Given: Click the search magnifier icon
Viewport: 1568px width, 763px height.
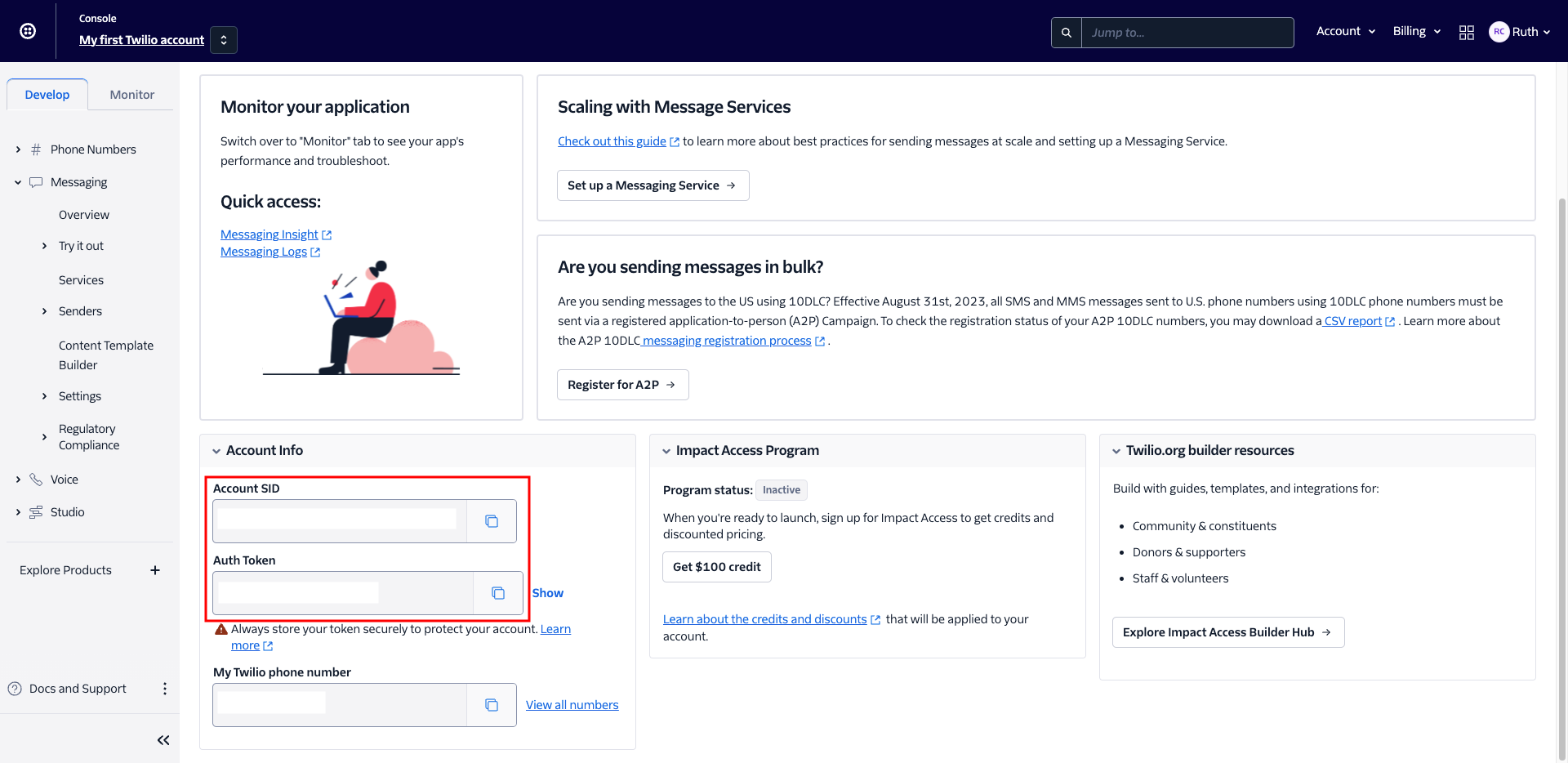Looking at the screenshot, I should [1066, 33].
